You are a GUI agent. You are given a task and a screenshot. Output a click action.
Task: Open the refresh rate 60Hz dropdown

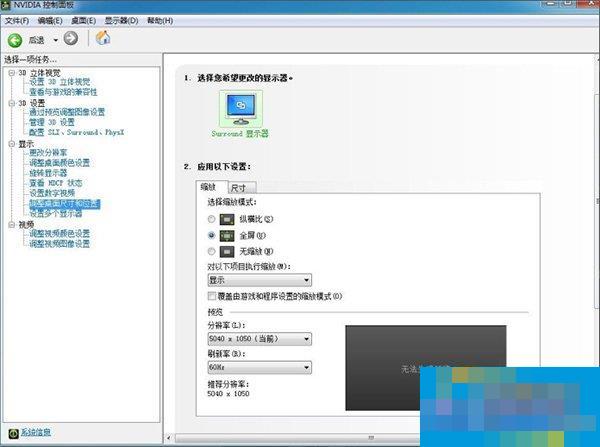[x=259, y=367]
